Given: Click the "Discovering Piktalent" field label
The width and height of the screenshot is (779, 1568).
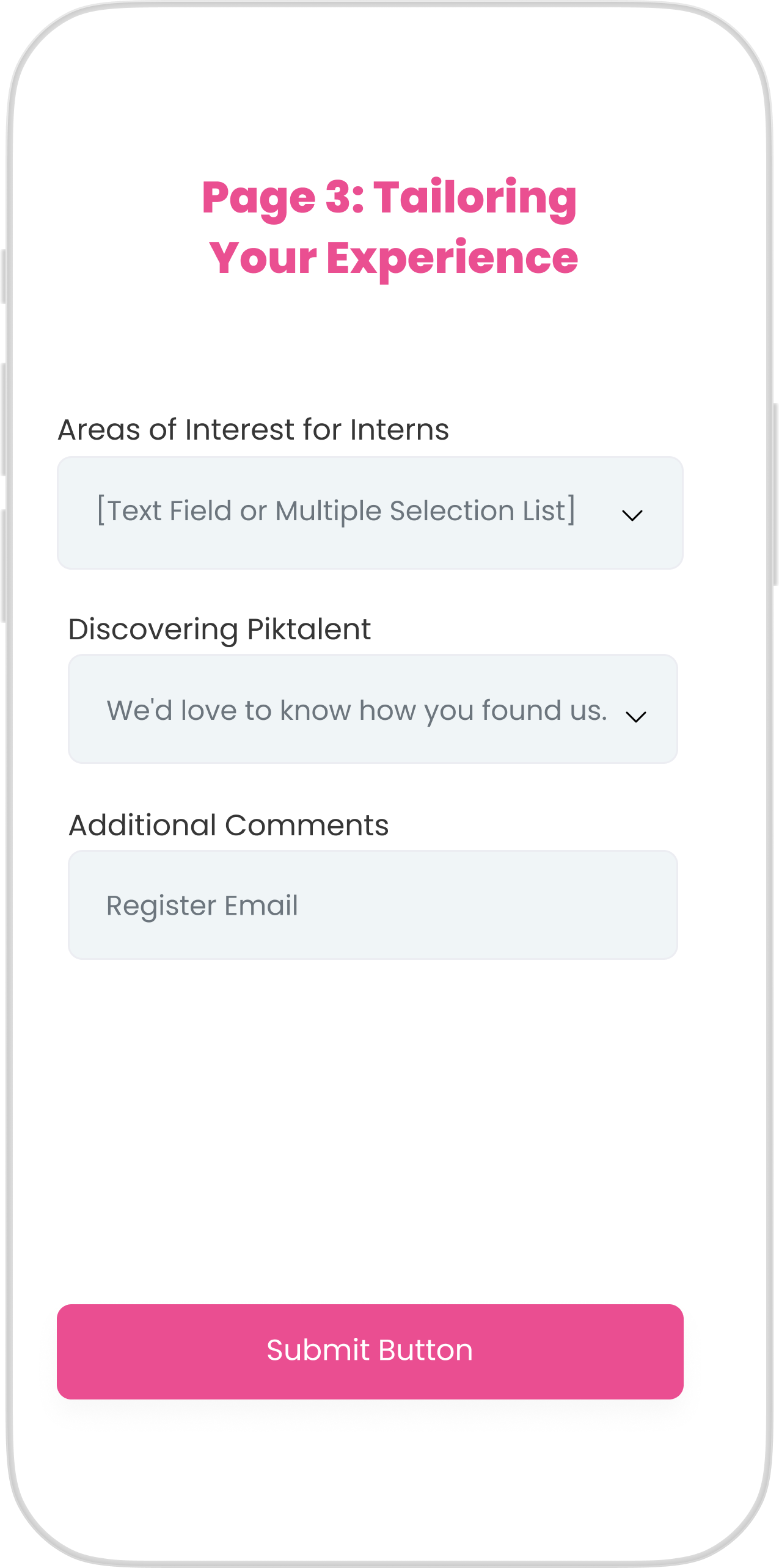Looking at the screenshot, I should coord(219,630).
